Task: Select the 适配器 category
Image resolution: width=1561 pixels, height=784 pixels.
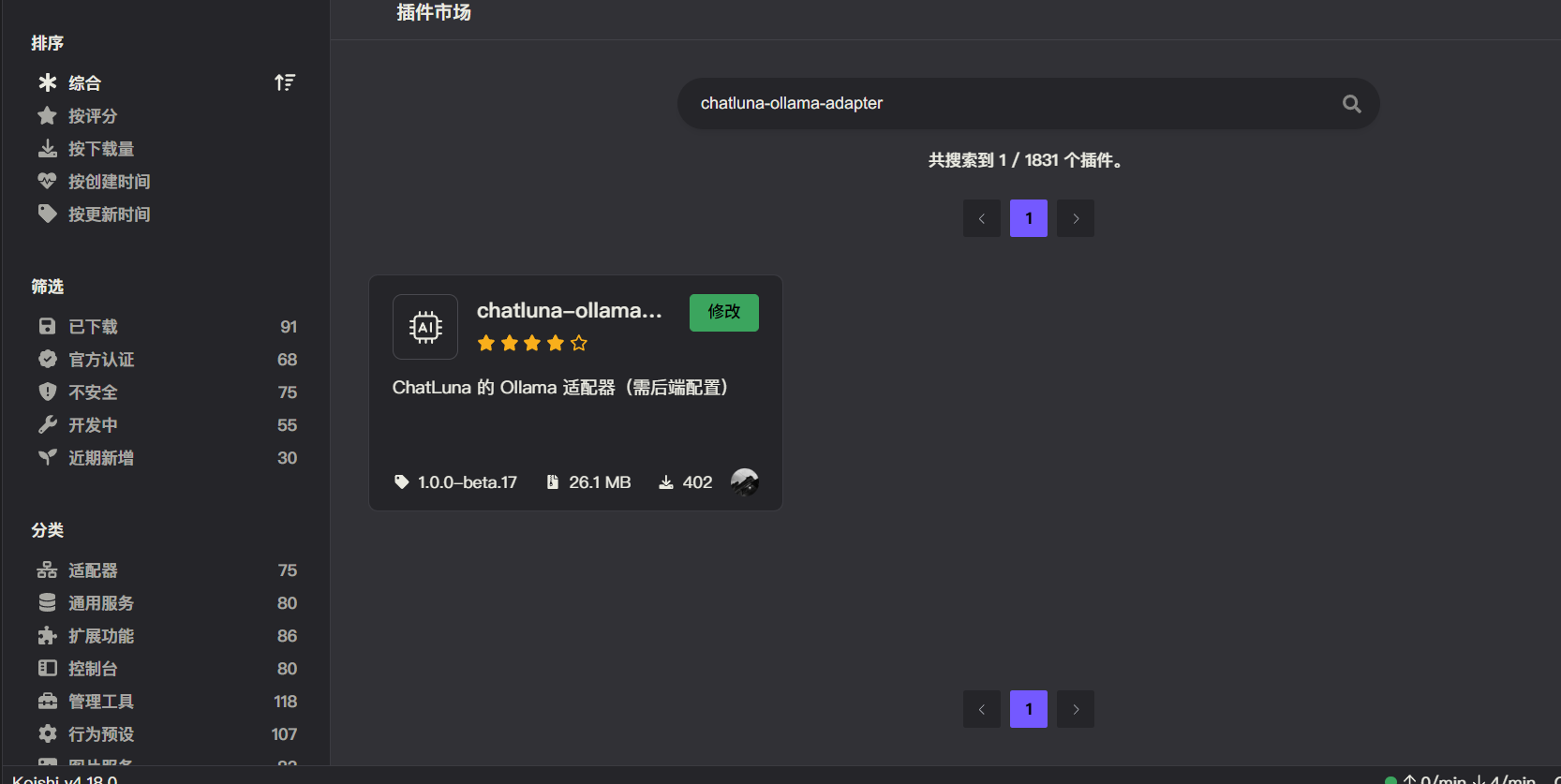Action: (93, 570)
